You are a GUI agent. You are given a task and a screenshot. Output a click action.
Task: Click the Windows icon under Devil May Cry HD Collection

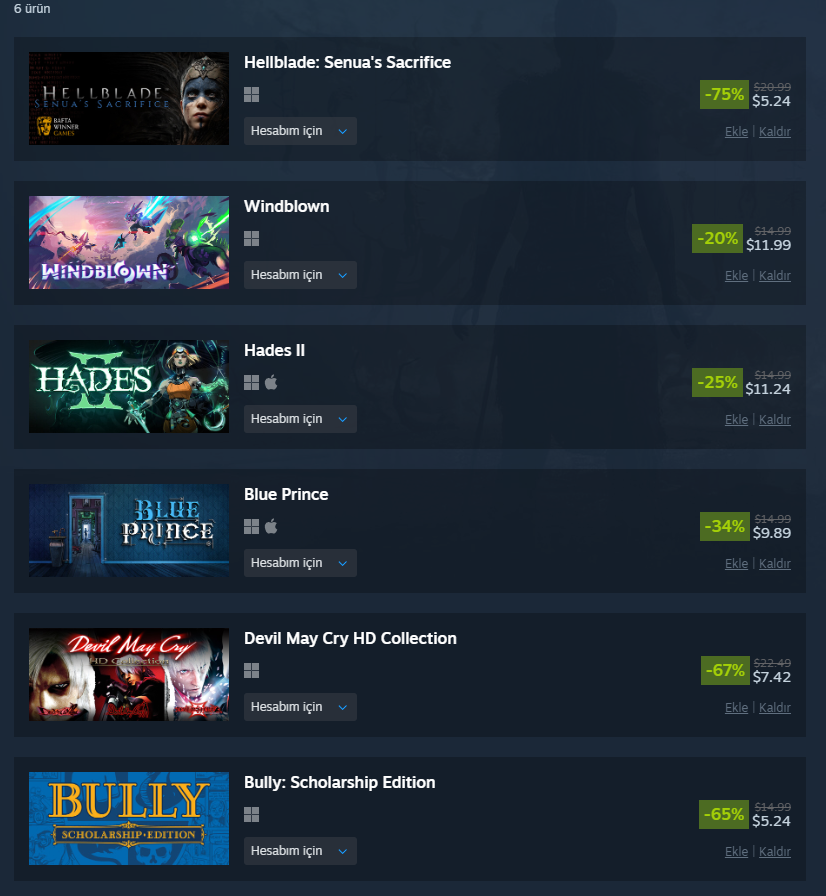tap(251, 671)
